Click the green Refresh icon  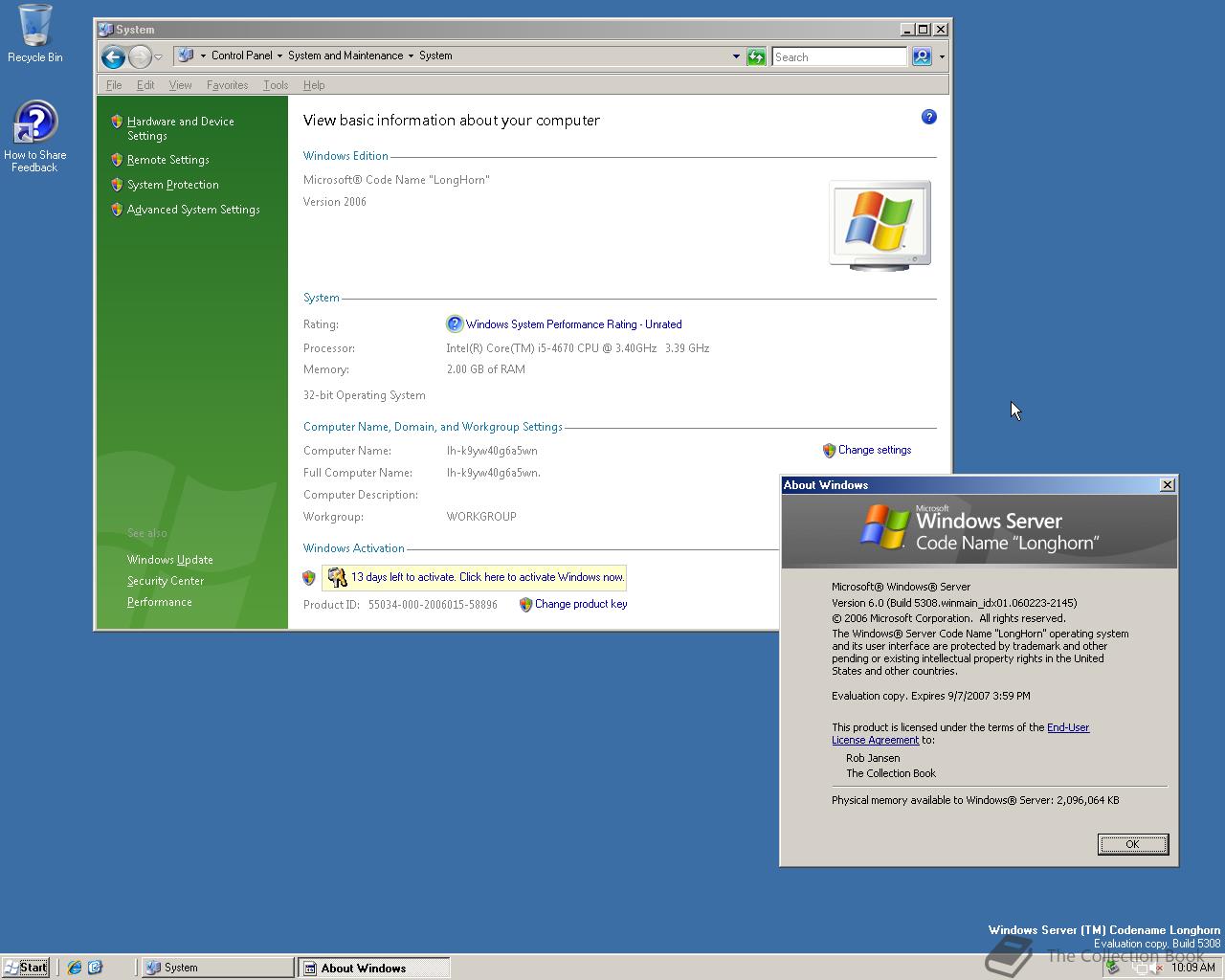[x=756, y=56]
